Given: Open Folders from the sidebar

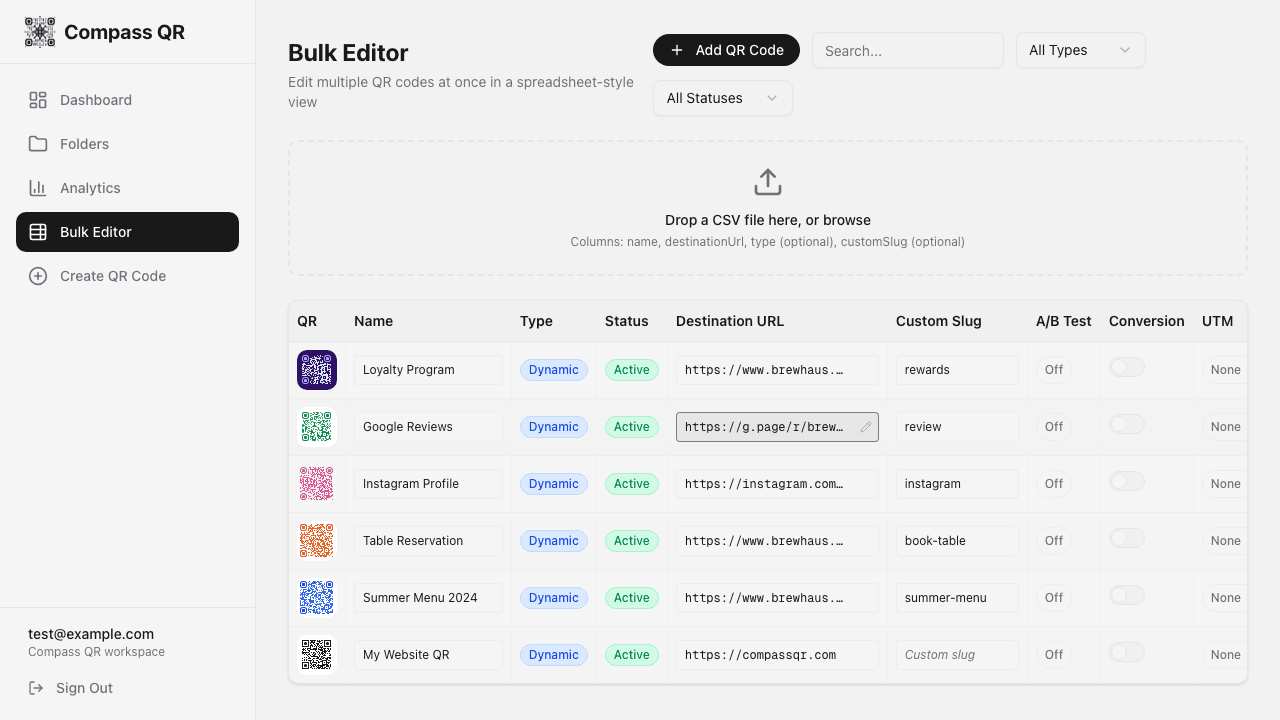Looking at the screenshot, I should coord(127,144).
